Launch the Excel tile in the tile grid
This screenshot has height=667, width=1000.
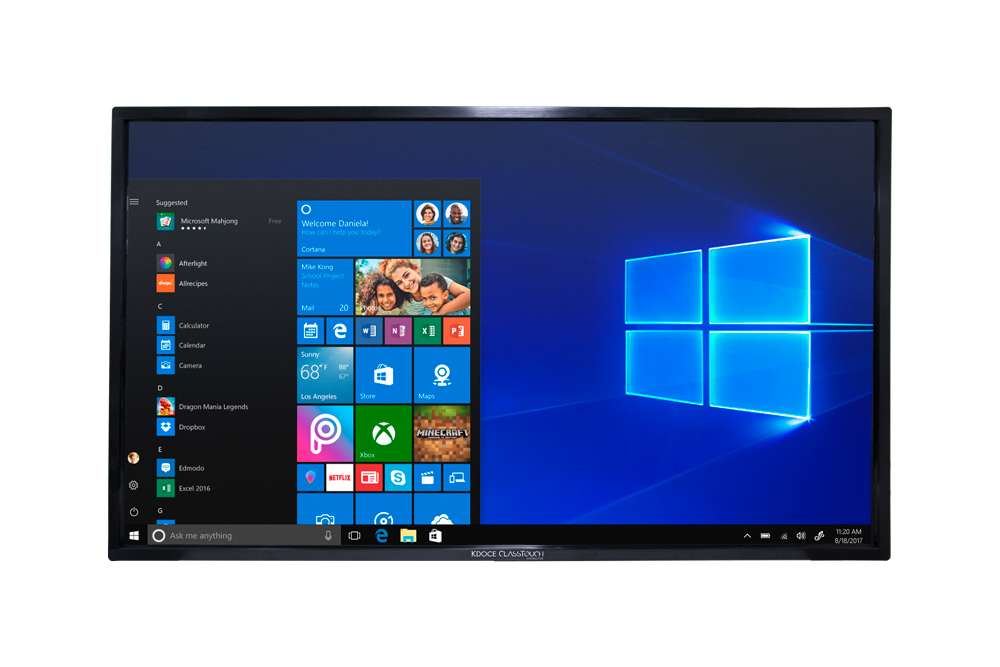(x=427, y=331)
